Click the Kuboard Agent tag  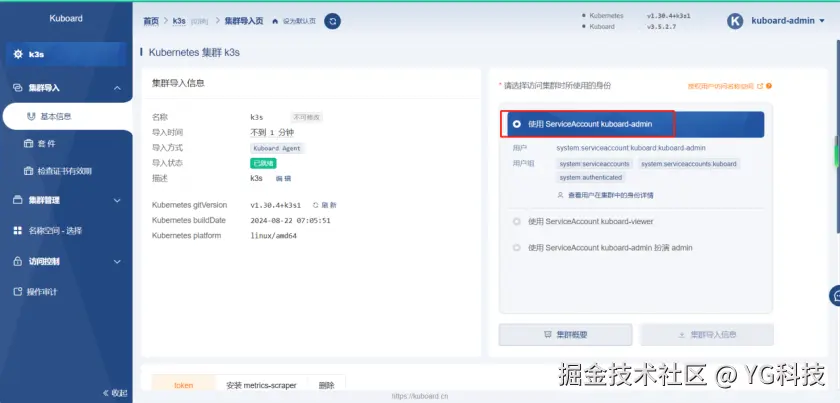click(x=277, y=148)
